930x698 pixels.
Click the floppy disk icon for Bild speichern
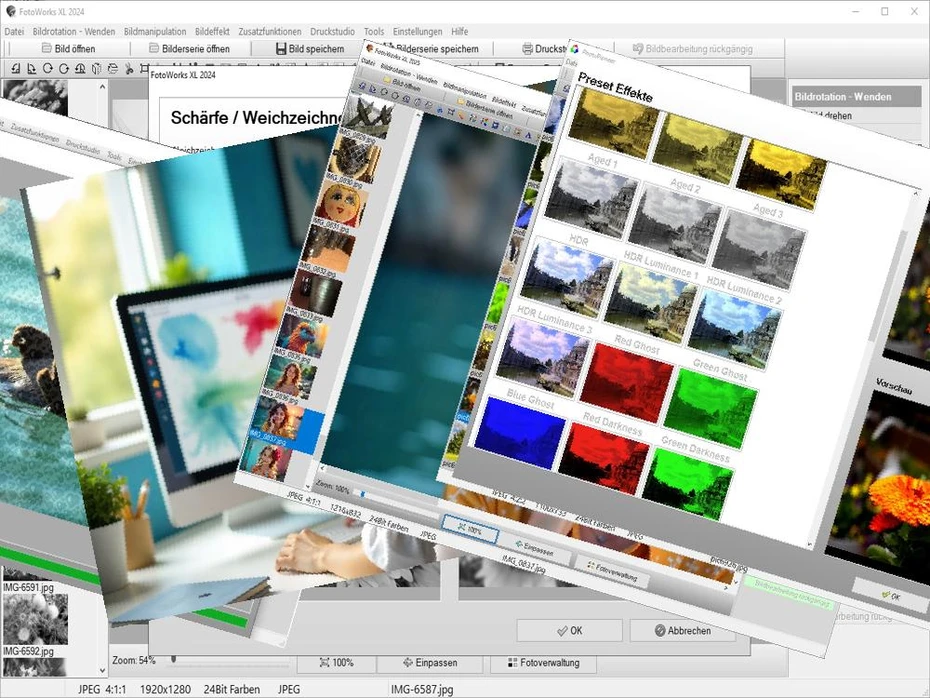pos(281,48)
